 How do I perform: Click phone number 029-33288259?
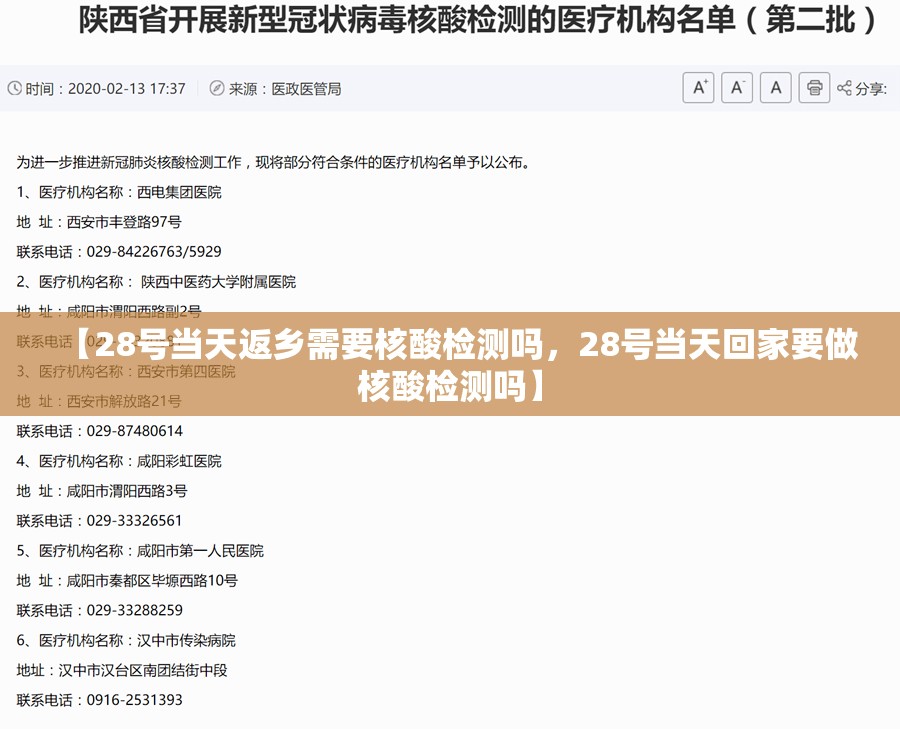(134, 610)
